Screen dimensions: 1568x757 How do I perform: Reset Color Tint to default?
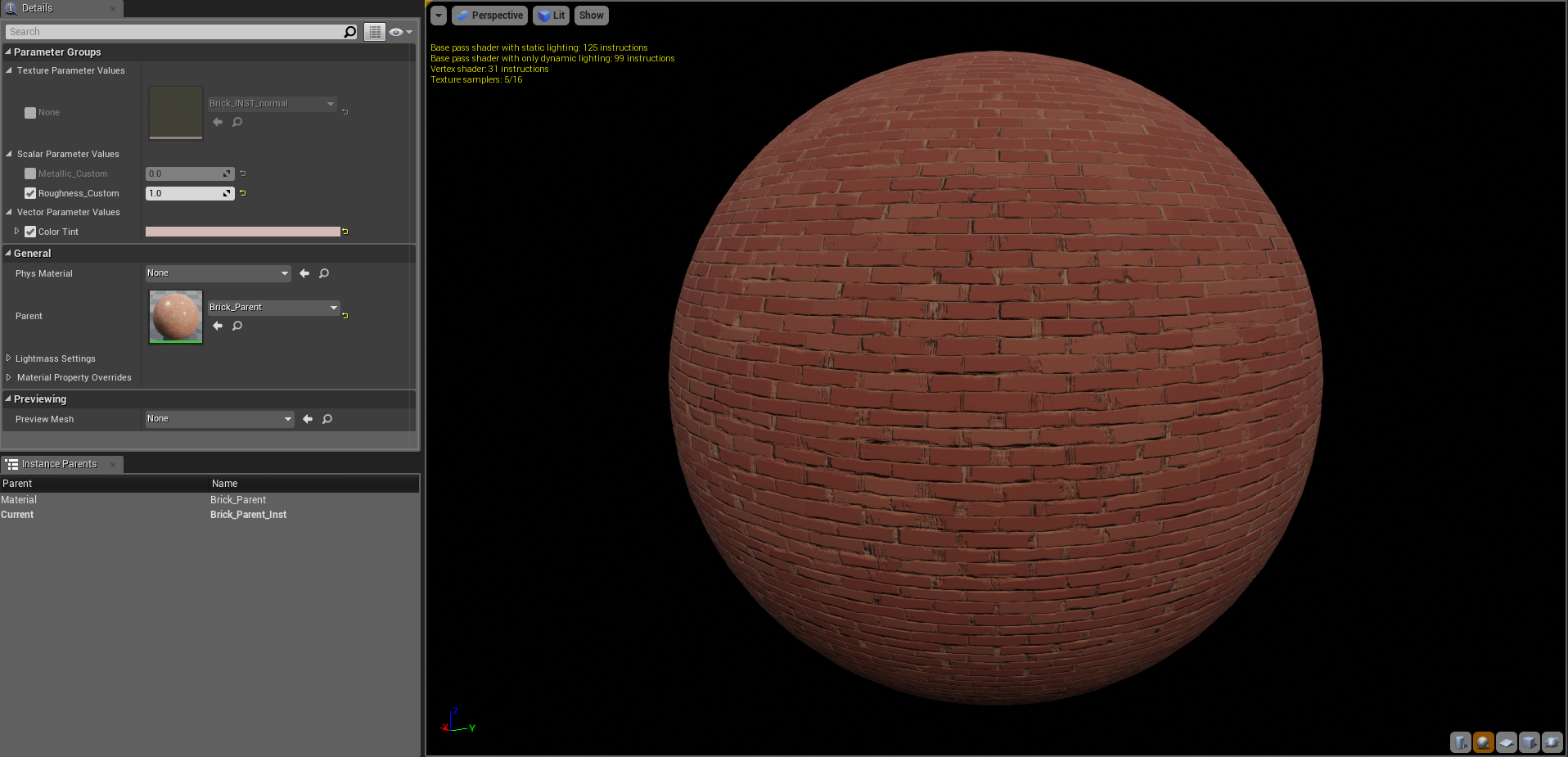click(x=345, y=232)
